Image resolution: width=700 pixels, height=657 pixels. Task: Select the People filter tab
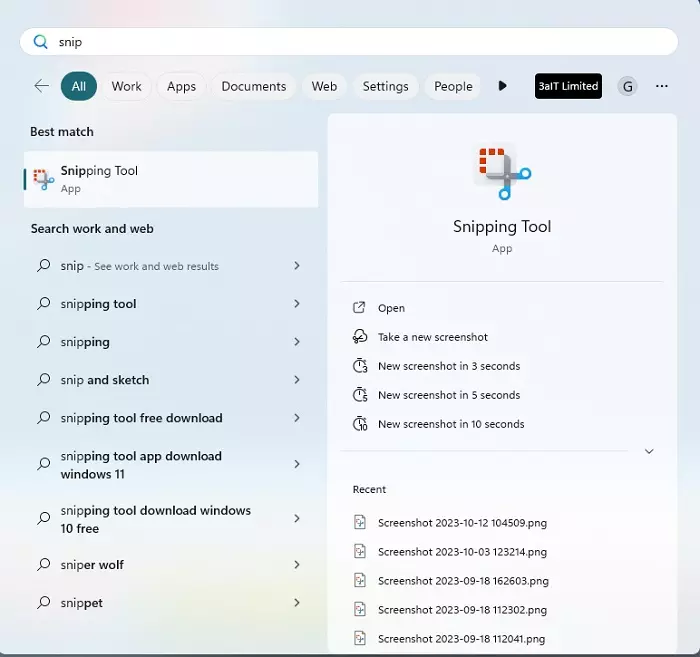coord(453,86)
